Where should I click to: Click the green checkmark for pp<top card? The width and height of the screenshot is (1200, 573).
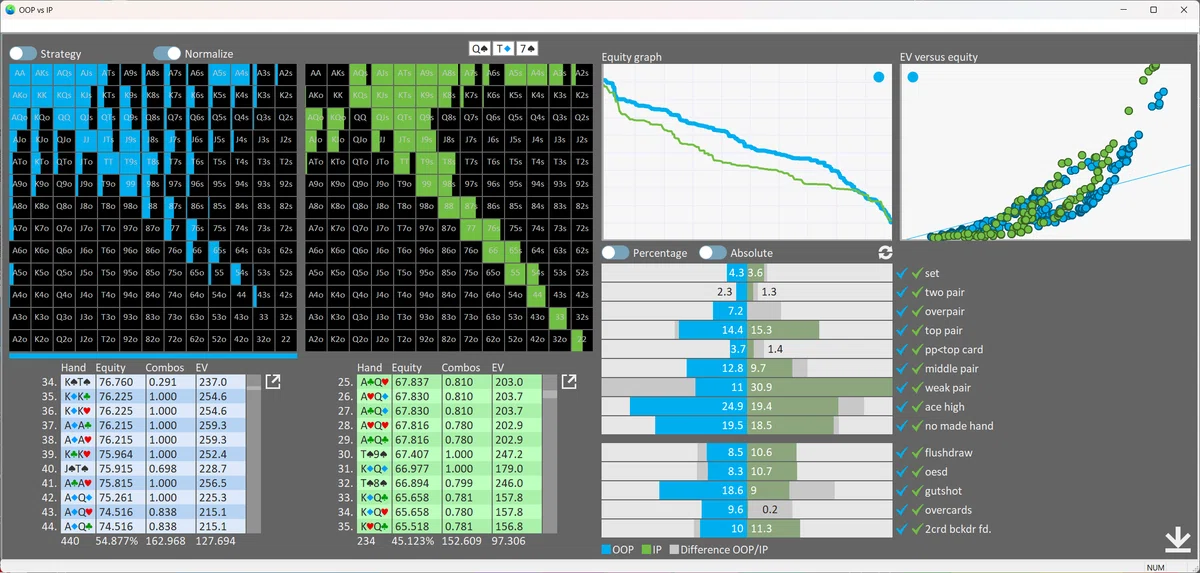(x=917, y=350)
